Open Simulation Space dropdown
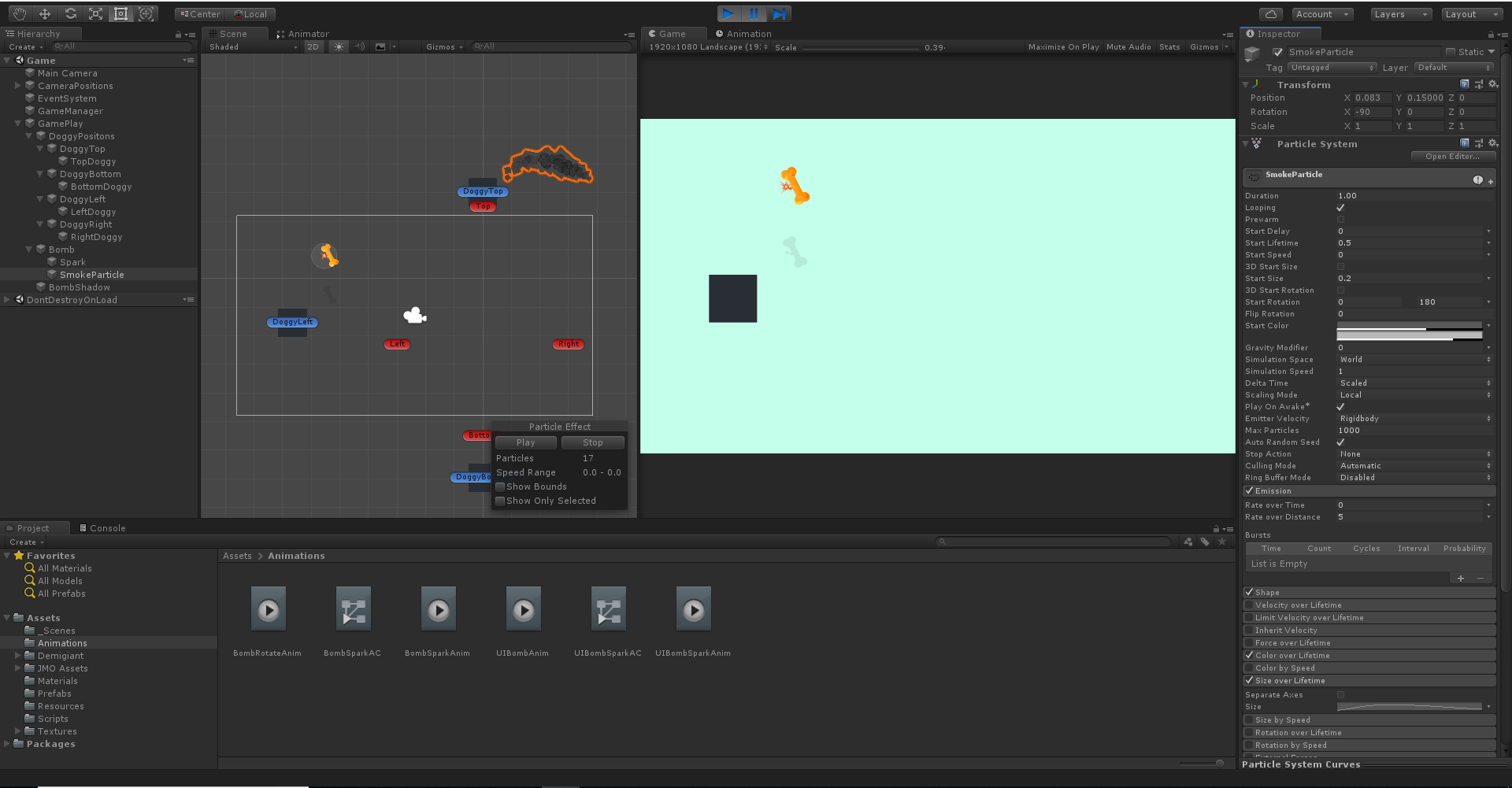The image size is (1512, 788). (x=1414, y=360)
